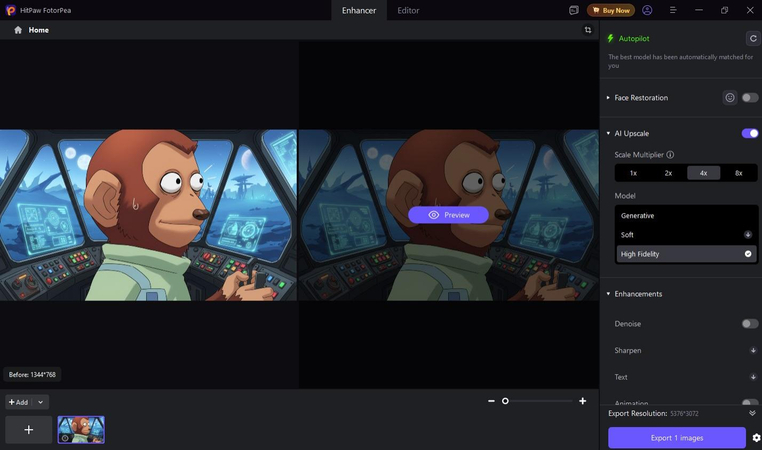The height and width of the screenshot is (450, 762).
Task: Open export settings gear icon
Action: click(756, 438)
